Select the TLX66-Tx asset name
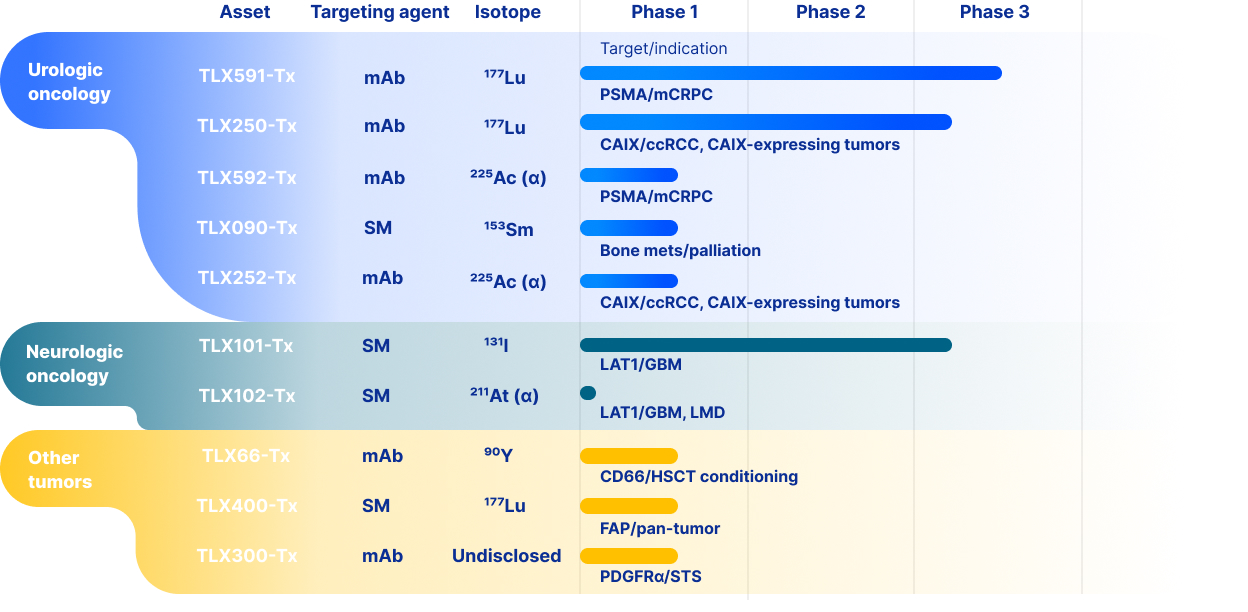The image size is (1248, 612). 246,456
